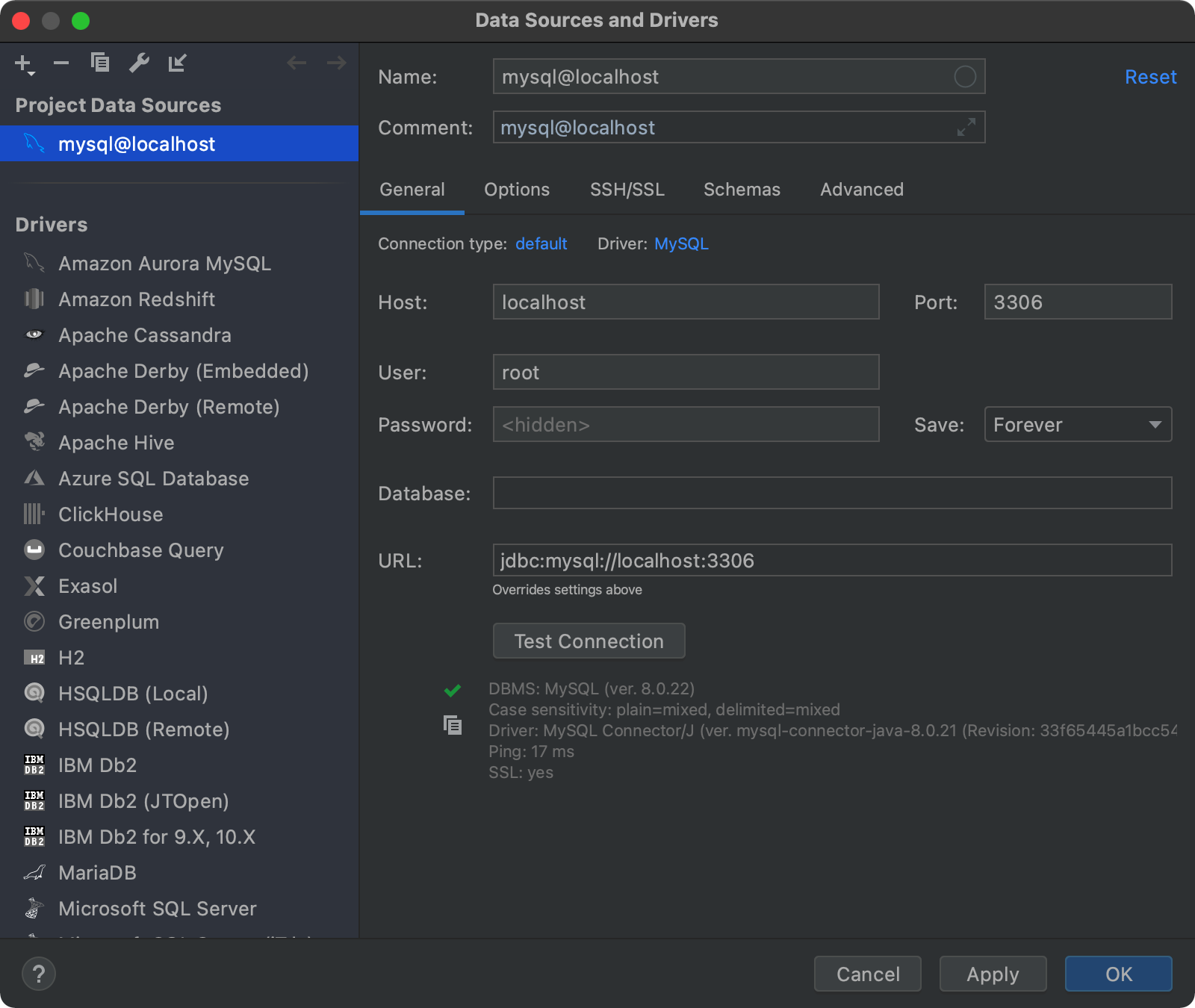Select Apache Derby (Remote) driver icon
Viewport: 1195px width, 1008px height.
pyautogui.click(x=34, y=406)
